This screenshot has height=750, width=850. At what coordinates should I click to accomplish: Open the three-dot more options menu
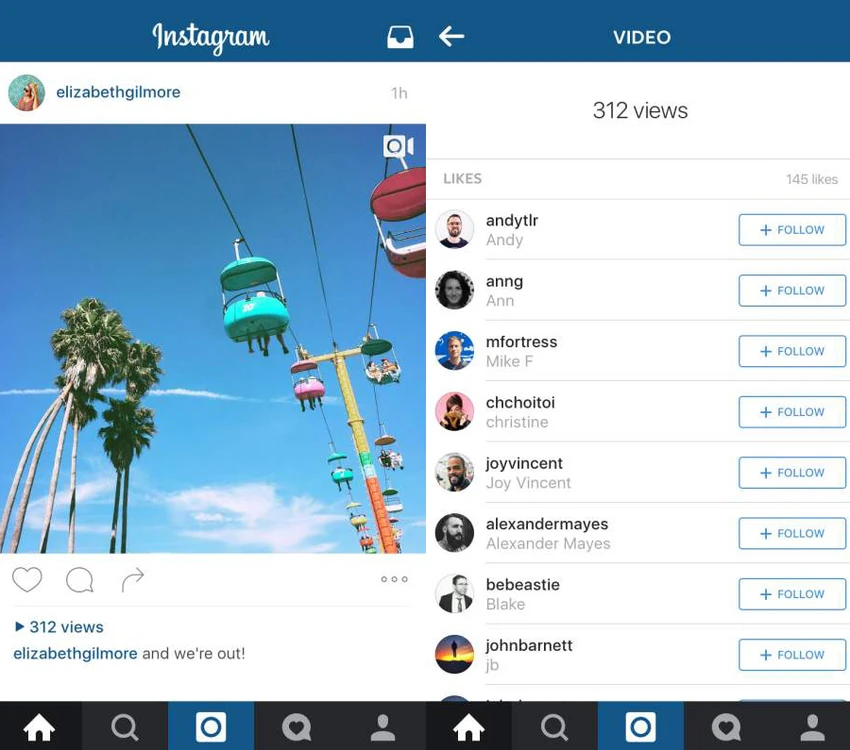tap(394, 579)
